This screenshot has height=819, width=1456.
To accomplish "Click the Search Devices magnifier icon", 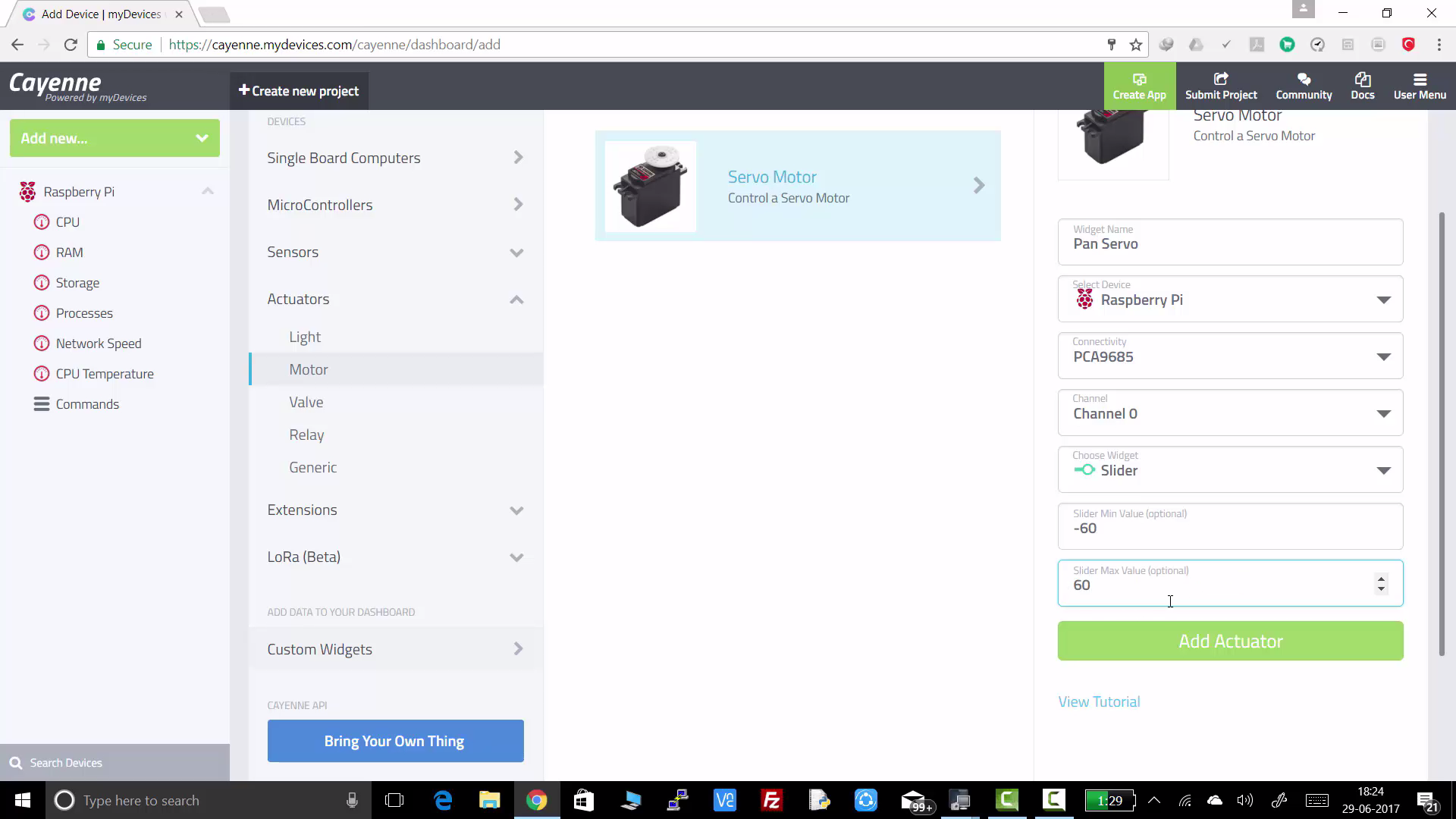I will [15, 763].
